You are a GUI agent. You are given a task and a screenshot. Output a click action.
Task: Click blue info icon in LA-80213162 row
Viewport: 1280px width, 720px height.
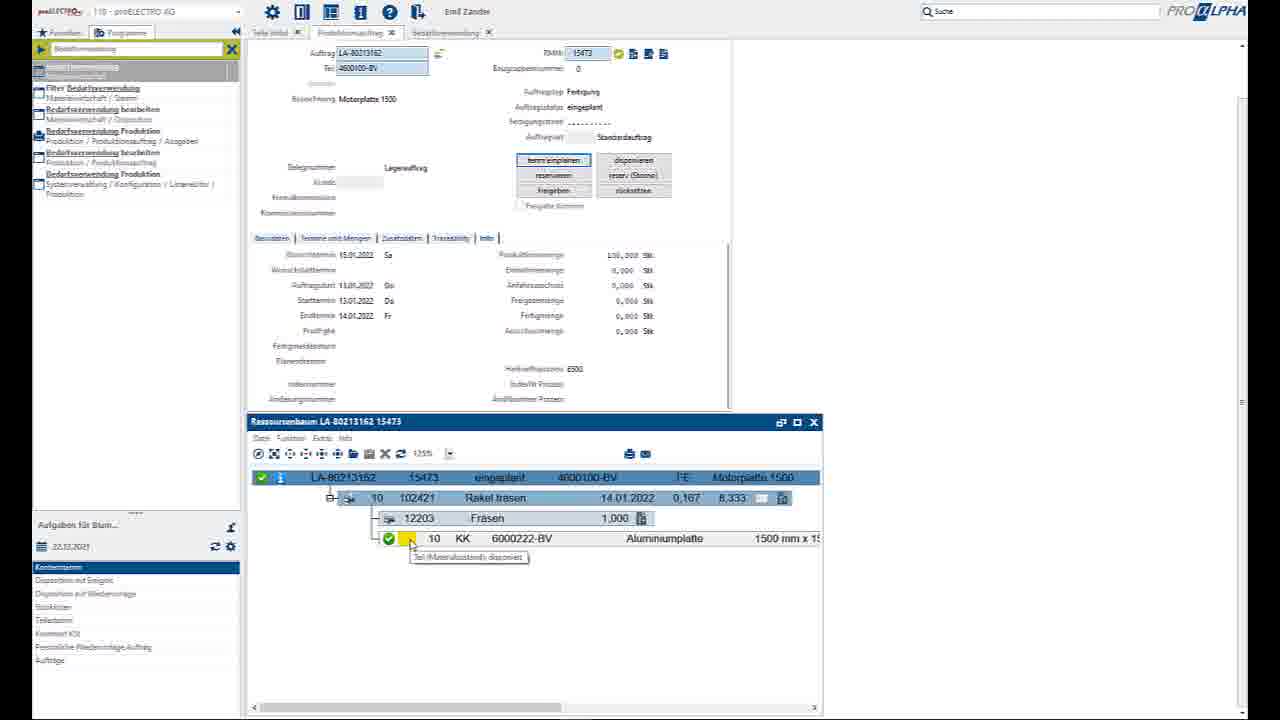(280, 478)
